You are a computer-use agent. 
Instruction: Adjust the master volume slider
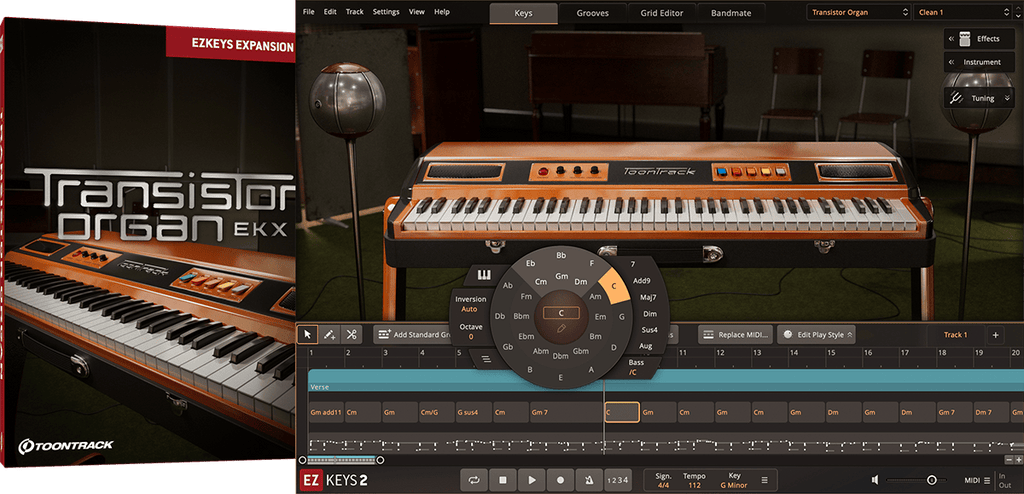(x=931, y=480)
